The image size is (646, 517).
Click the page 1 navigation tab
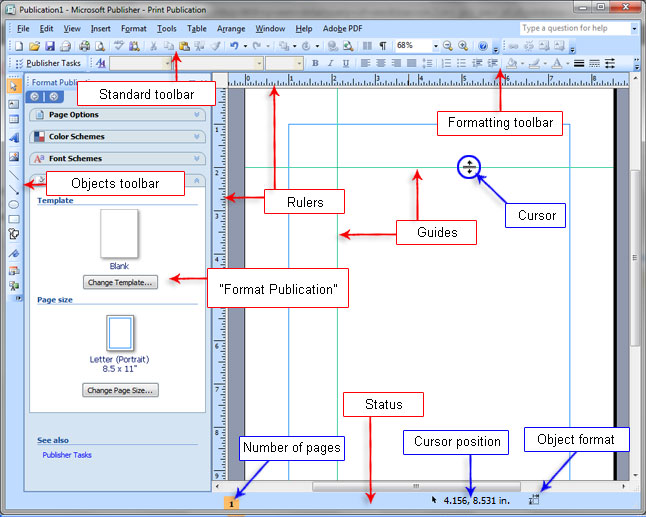coord(231,504)
